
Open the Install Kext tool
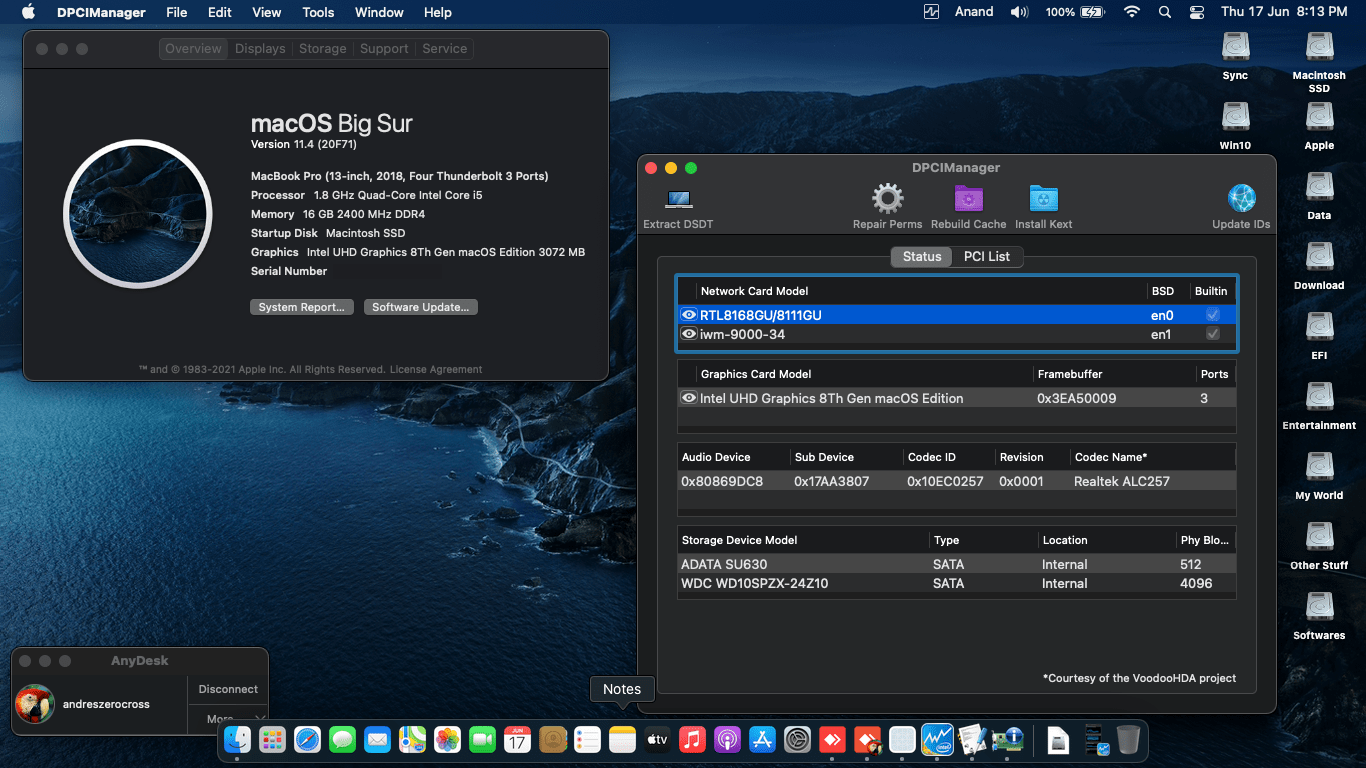point(1043,199)
